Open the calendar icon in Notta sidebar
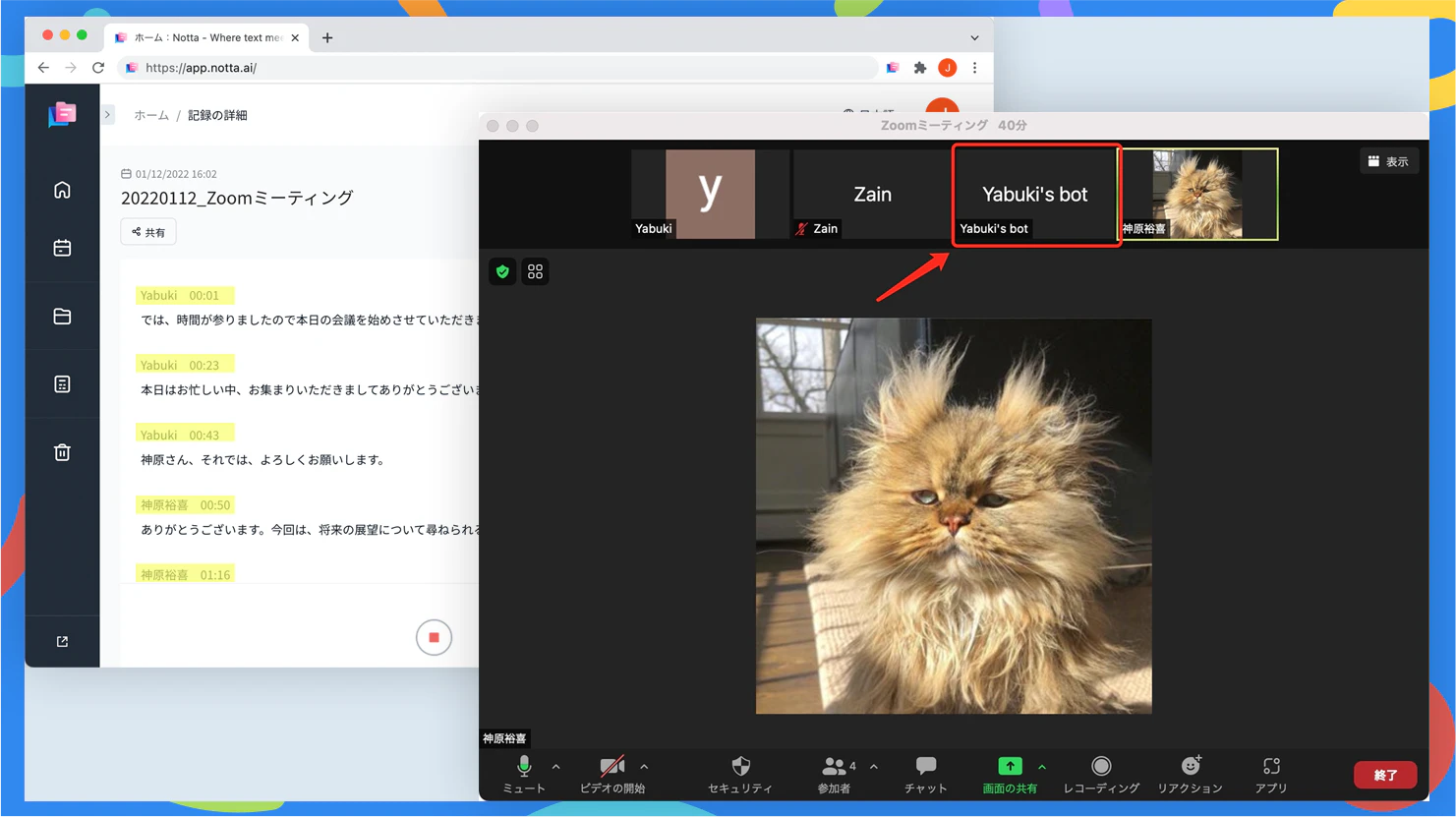The width and height of the screenshot is (1456, 817). (x=62, y=248)
